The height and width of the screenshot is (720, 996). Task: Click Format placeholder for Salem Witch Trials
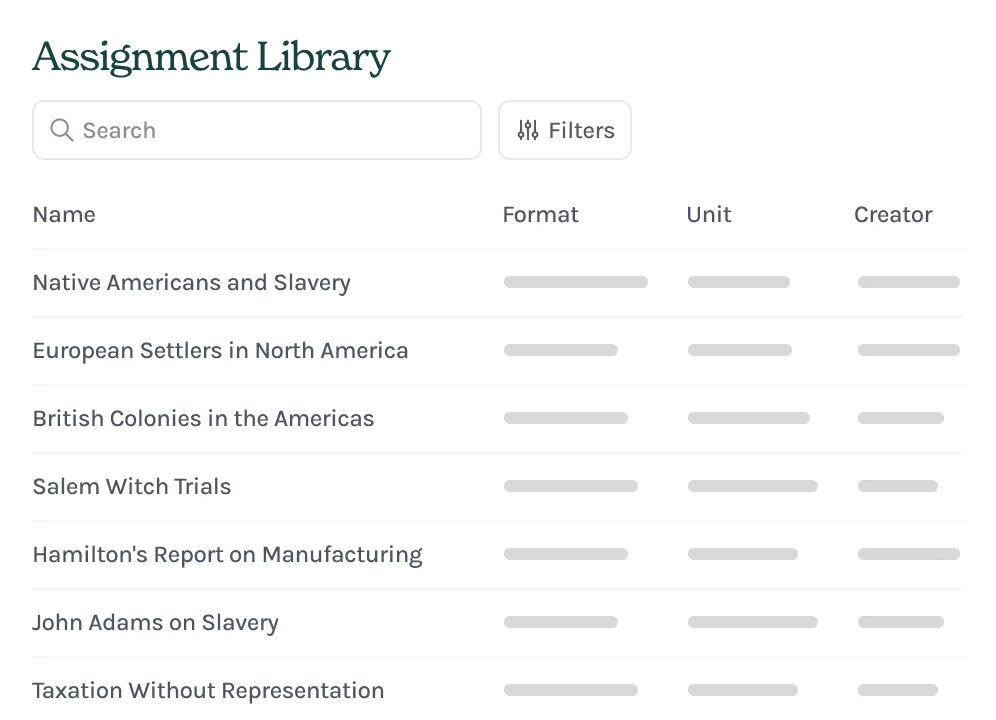570,486
